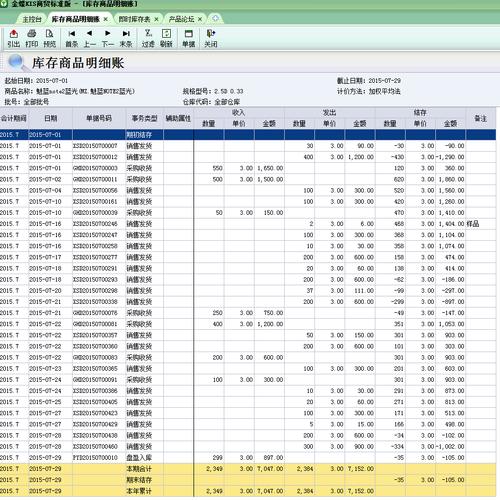Click the new tab plus icon

tap(215, 18)
